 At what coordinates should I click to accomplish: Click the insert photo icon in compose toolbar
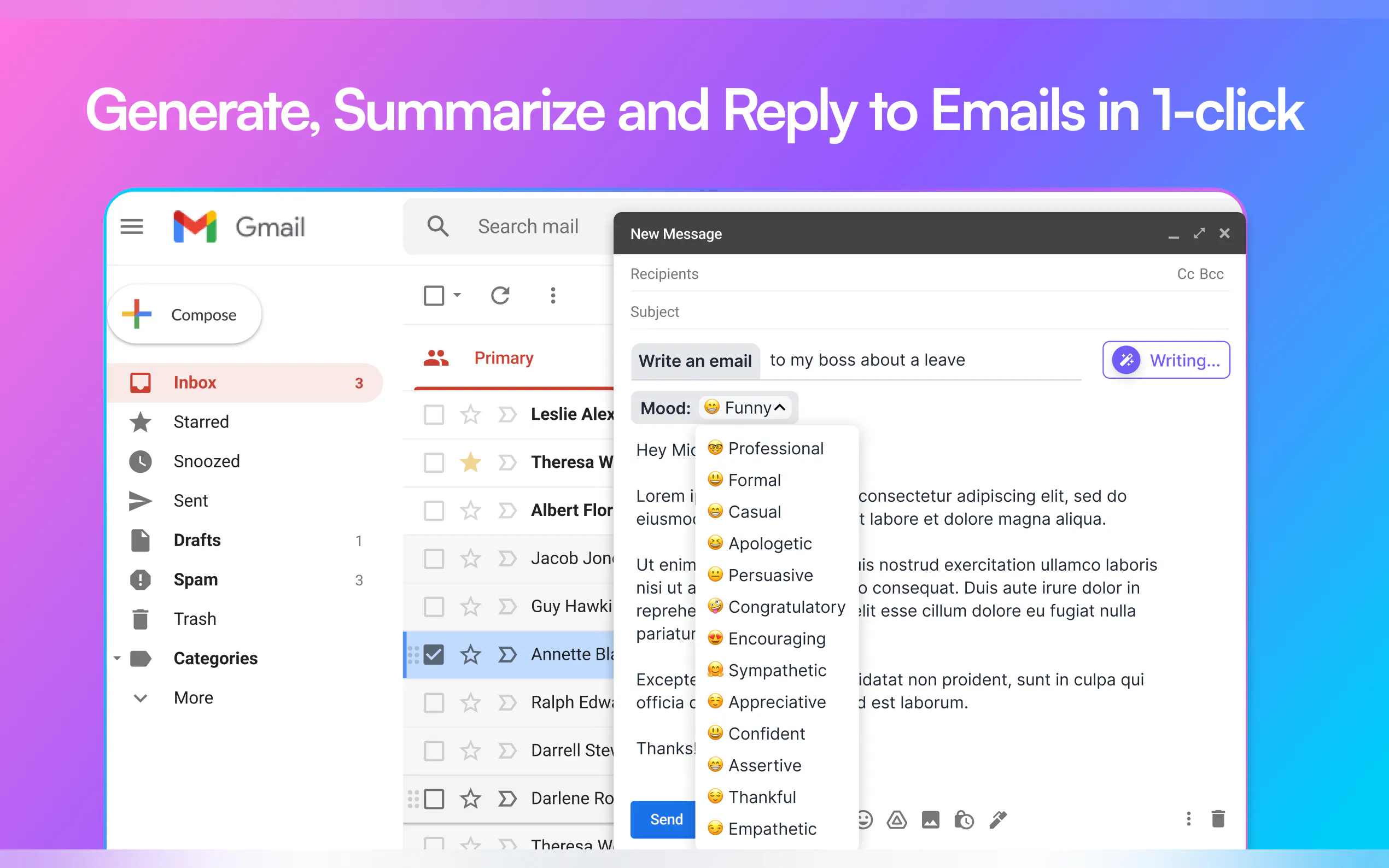930,820
